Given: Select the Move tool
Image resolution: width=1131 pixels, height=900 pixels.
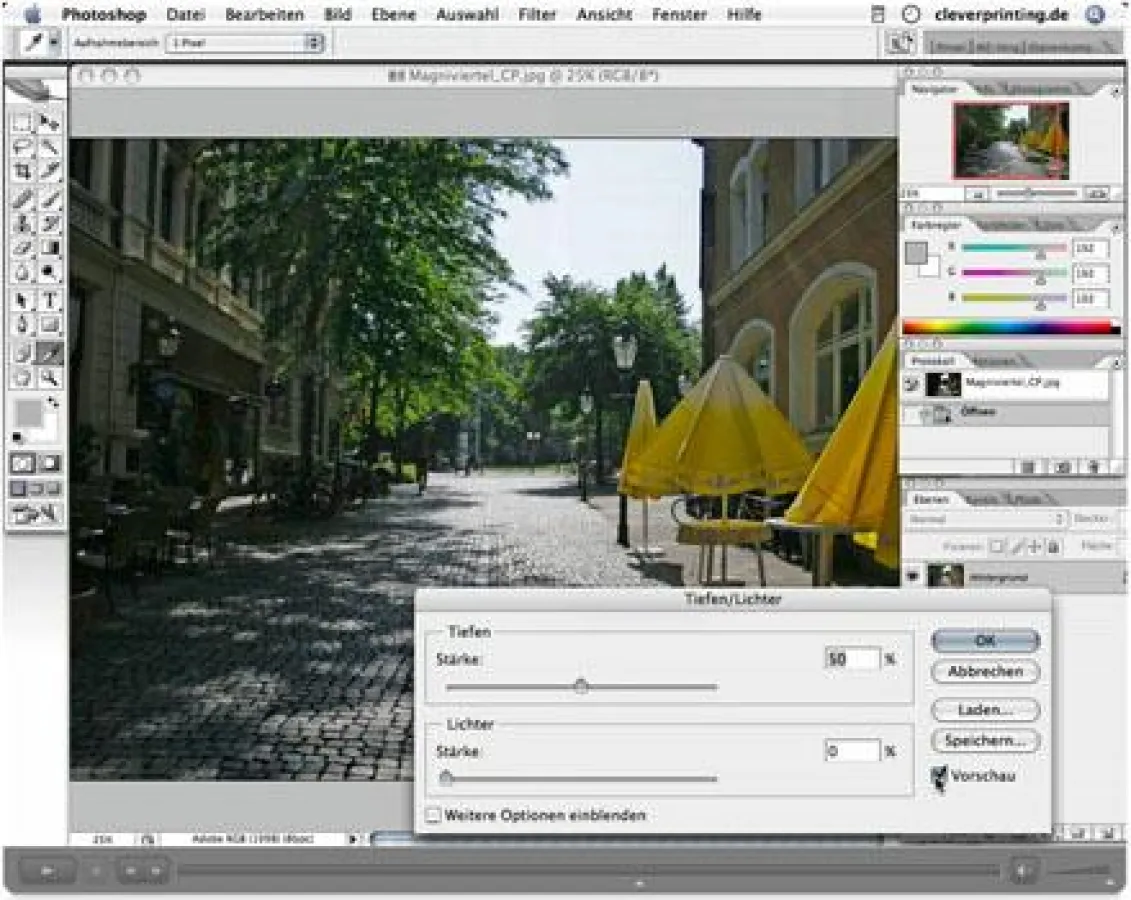Looking at the screenshot, I should [49, 123].
